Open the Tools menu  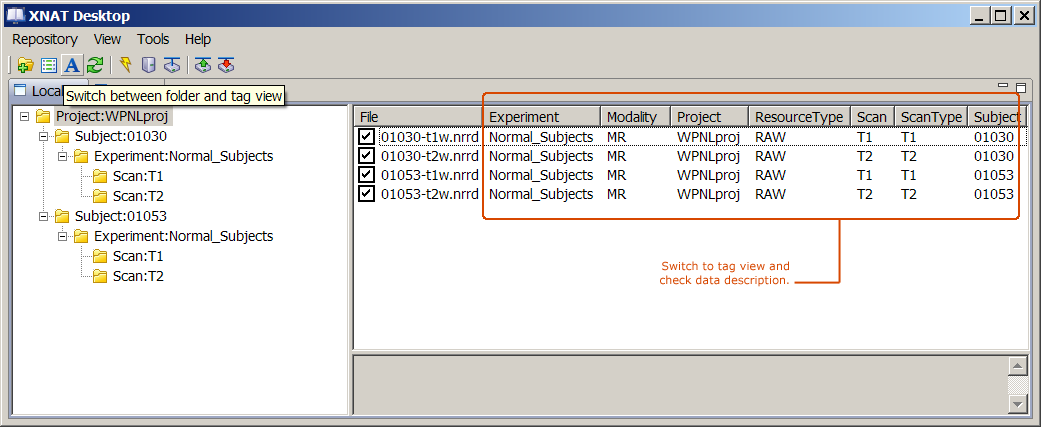[x=153, y=39]
